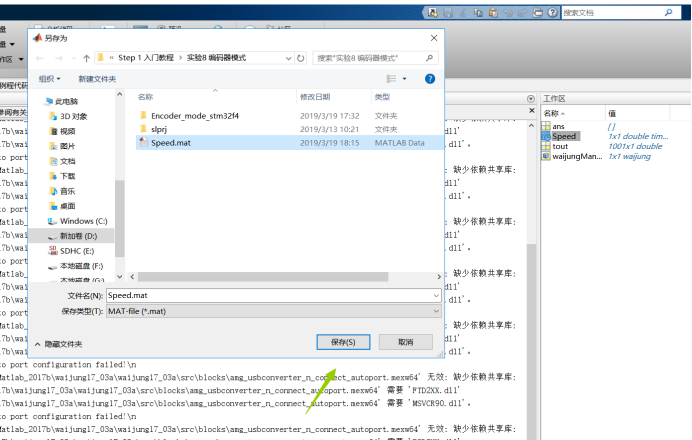Viewport: 692px width, 440px height.
Task: Select the 本地磁盘 (F:) drive
Action: tap(75, 266)
